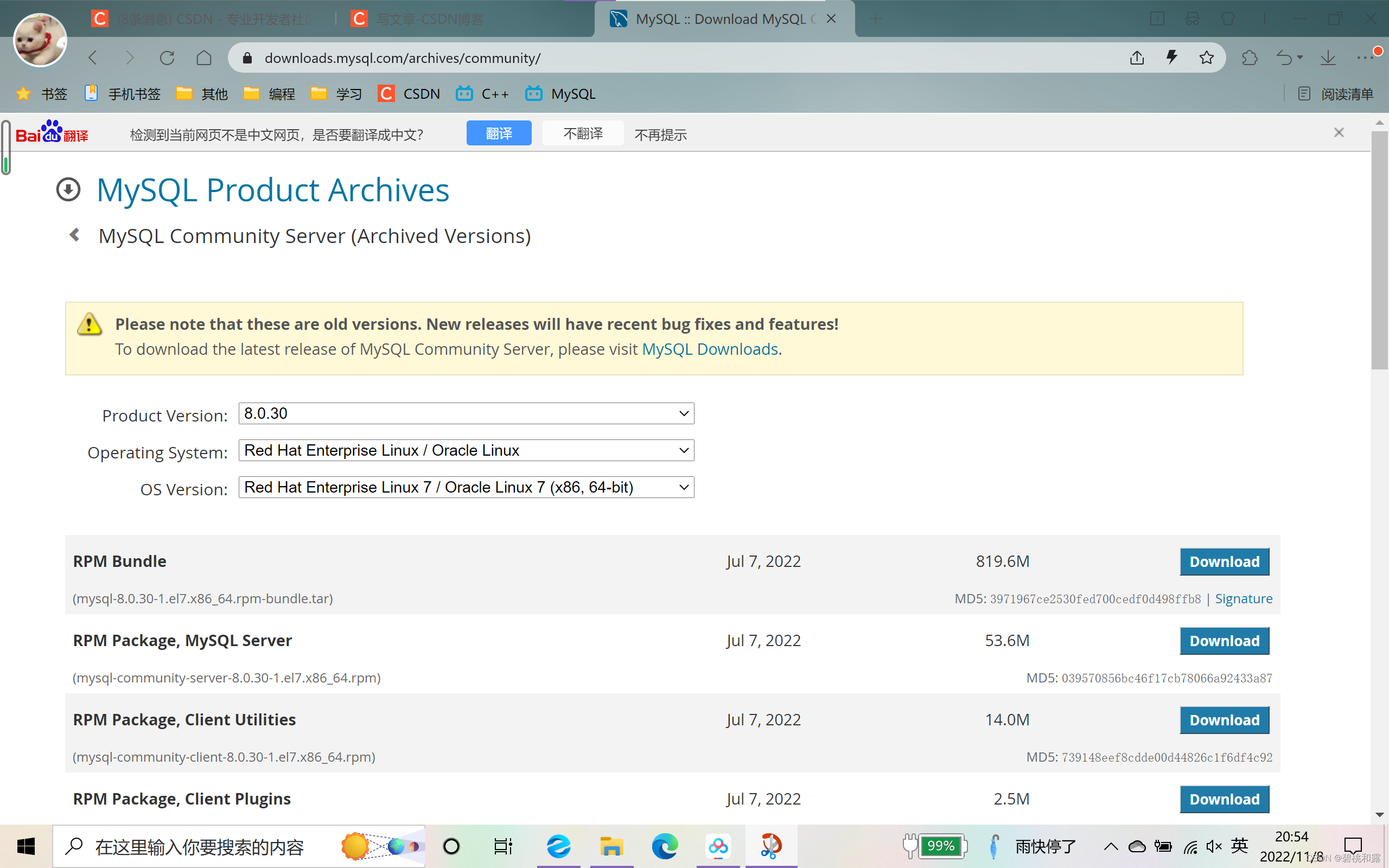Click 不再提示 in translation bar
The width and height of the screenshot is (1389, 868).
coord(661,135)
